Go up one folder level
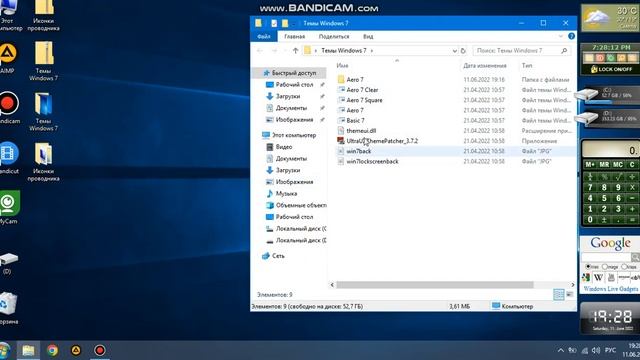The image size is (640, 360). (x=296, y=51)
